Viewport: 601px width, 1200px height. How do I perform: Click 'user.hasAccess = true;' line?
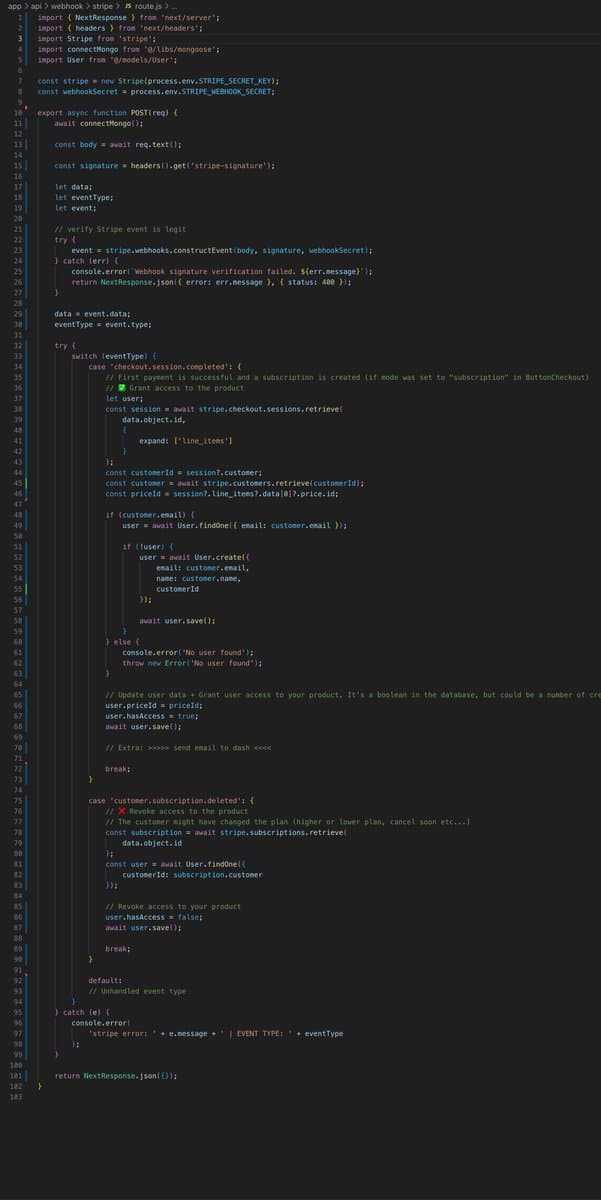coord(154,716)
